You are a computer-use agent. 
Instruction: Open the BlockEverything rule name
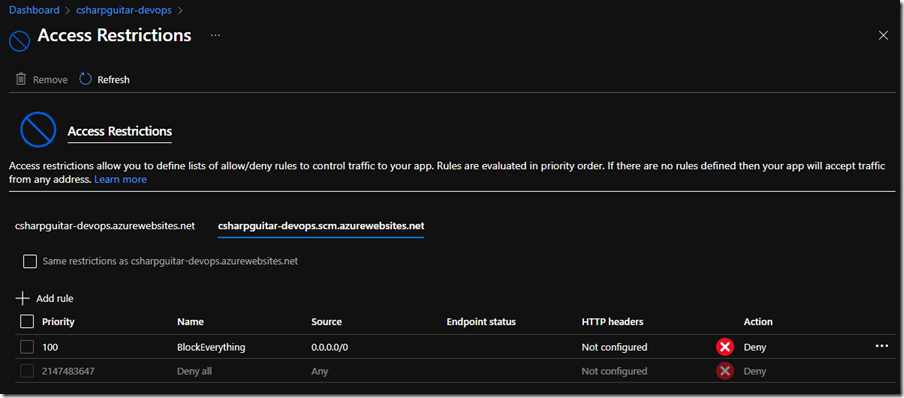click(211, 347)
